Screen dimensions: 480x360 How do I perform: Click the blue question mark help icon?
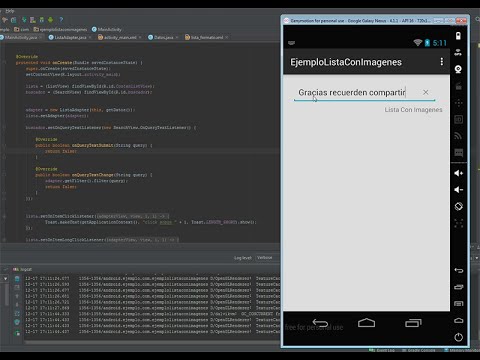click(x=61, y=20)
